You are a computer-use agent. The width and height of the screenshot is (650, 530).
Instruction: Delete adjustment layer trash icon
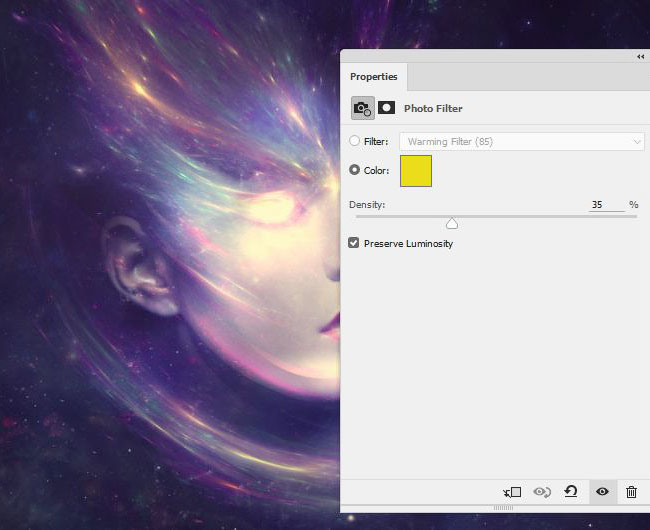631,492
